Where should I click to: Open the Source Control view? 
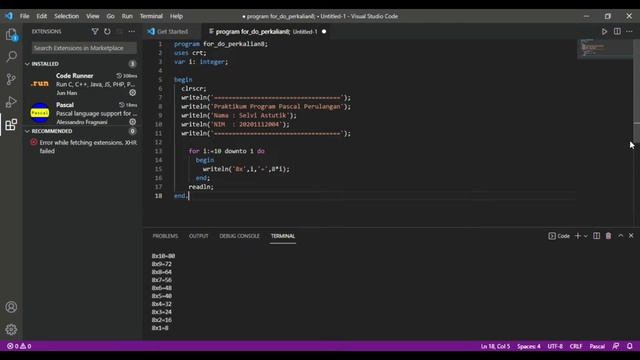(x=11, y=79)
